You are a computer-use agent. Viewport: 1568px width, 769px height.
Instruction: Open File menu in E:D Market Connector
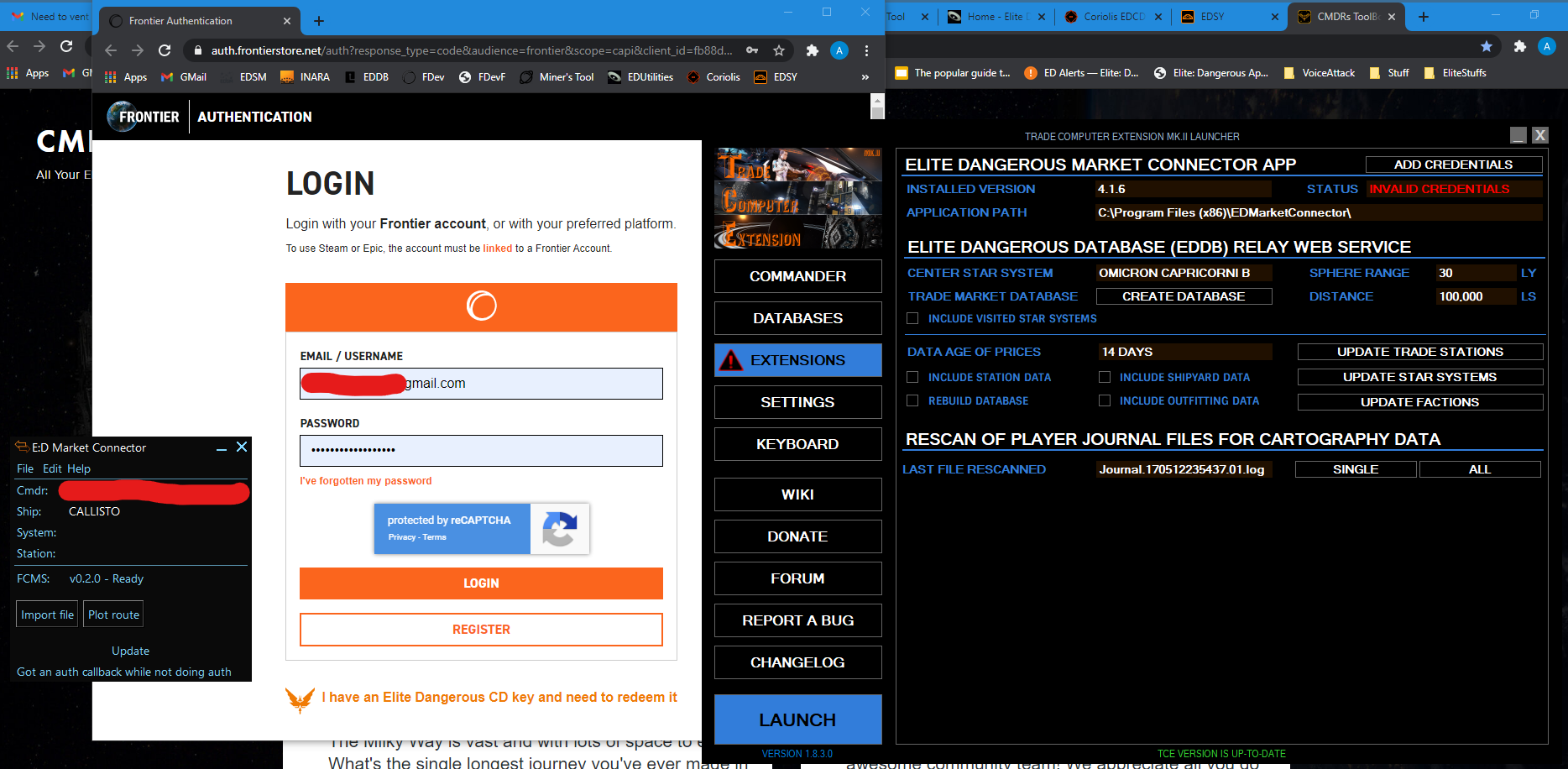[x=25, y=468]
